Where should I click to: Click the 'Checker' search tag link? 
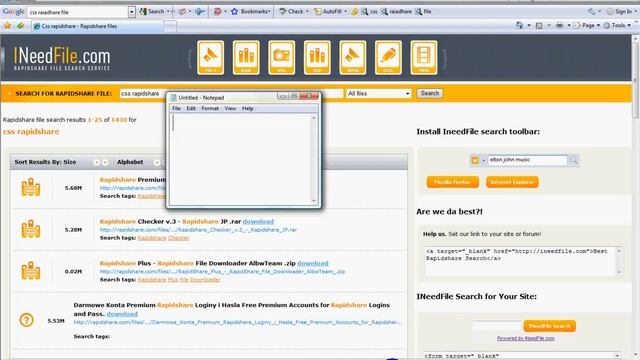pyautogui.click(x=178, y=238)
